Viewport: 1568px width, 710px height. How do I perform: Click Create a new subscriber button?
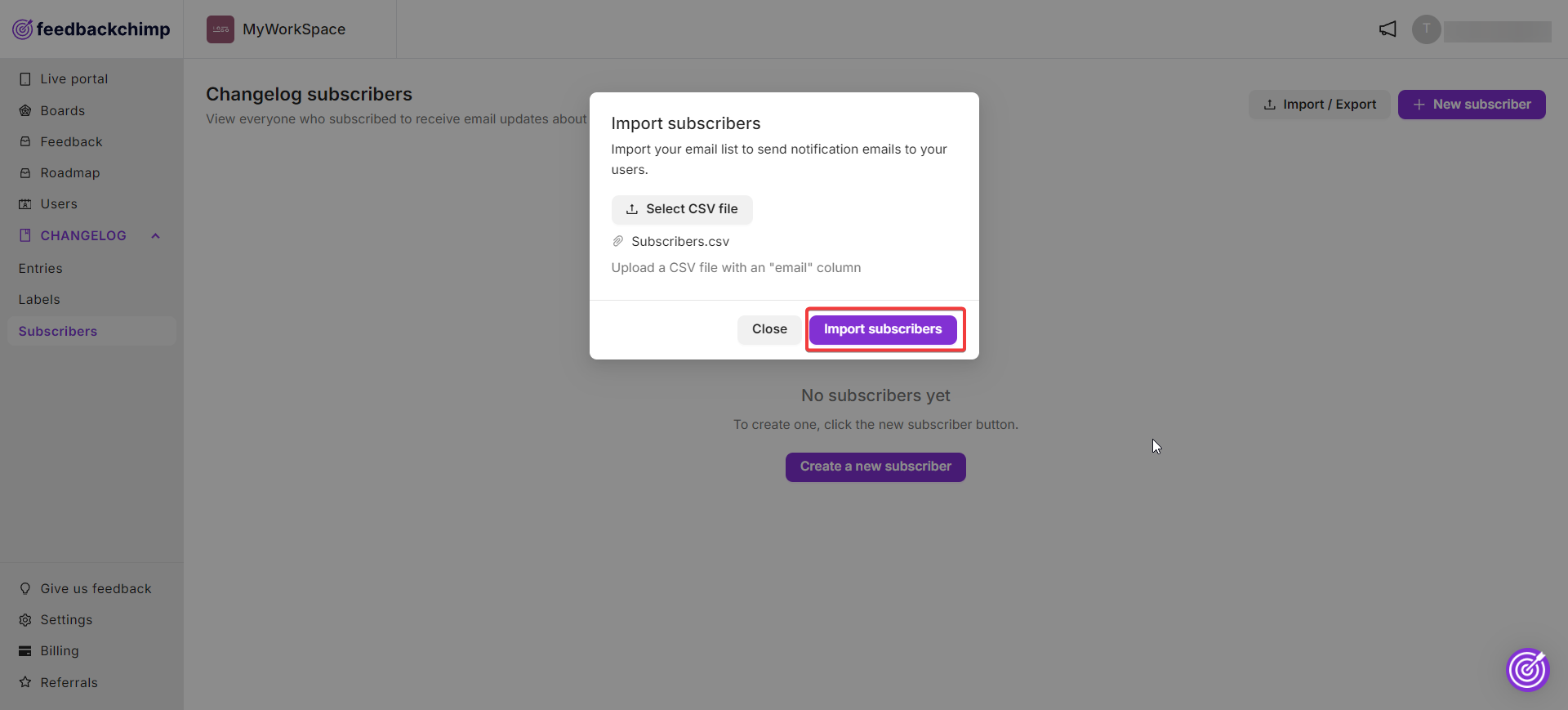click(x=875, y=467)
